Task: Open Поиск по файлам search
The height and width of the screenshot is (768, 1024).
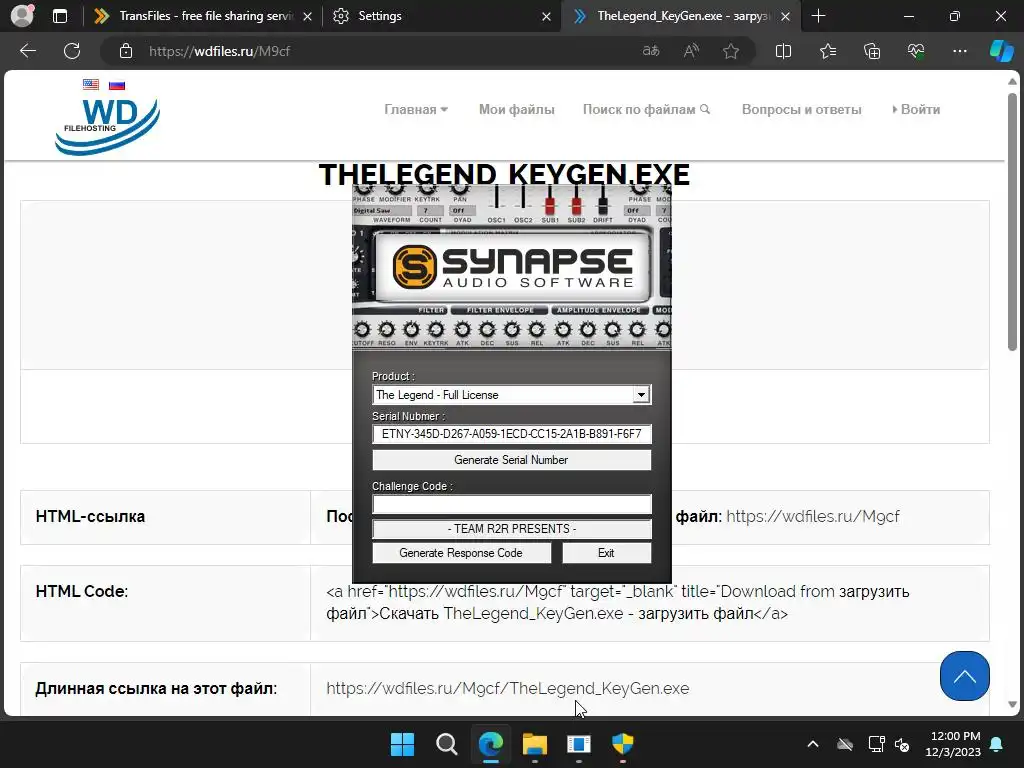Action: 646,110
